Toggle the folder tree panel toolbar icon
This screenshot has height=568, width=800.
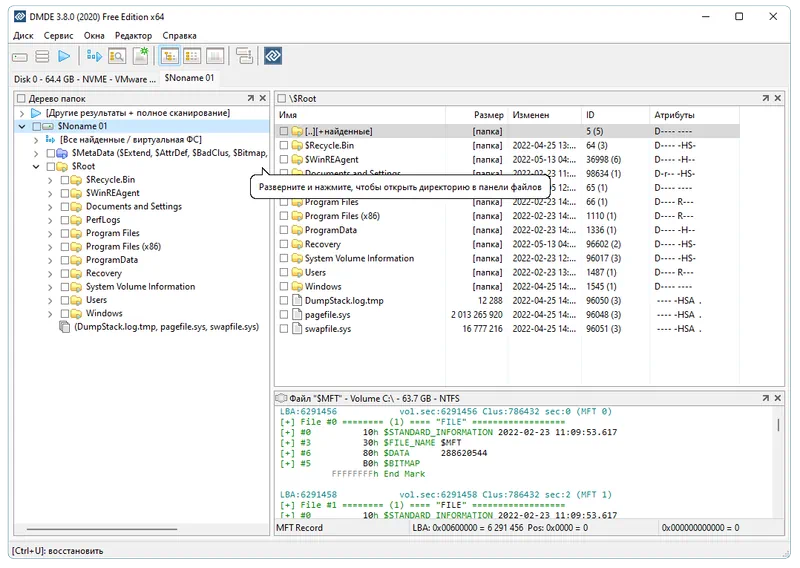point(169,57)
